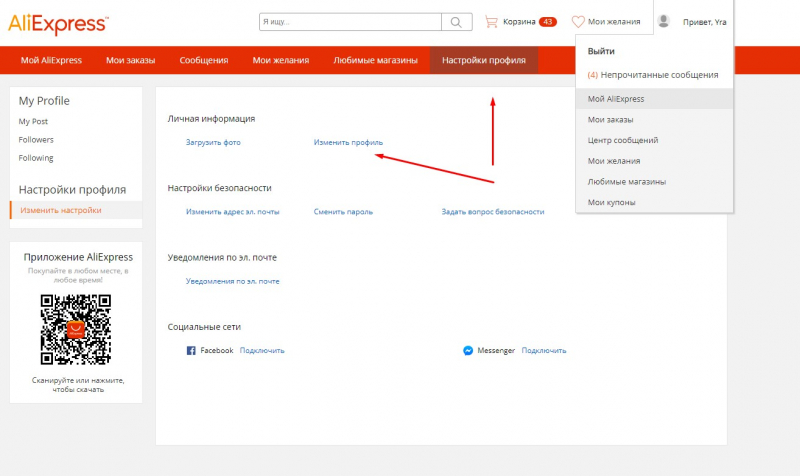Click the user avatar icon

(663, 21)
